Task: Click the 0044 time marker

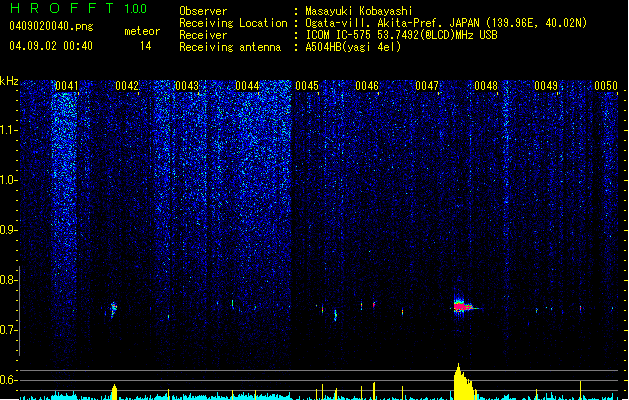Action: point(247,86)
